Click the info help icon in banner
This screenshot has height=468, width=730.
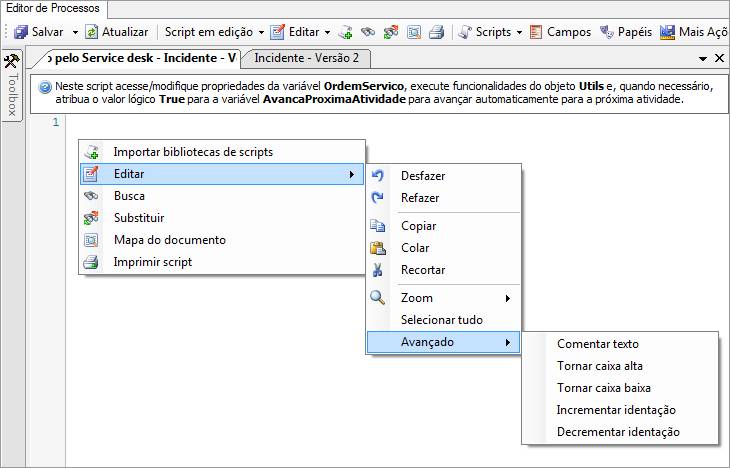[x=45, y=87]
